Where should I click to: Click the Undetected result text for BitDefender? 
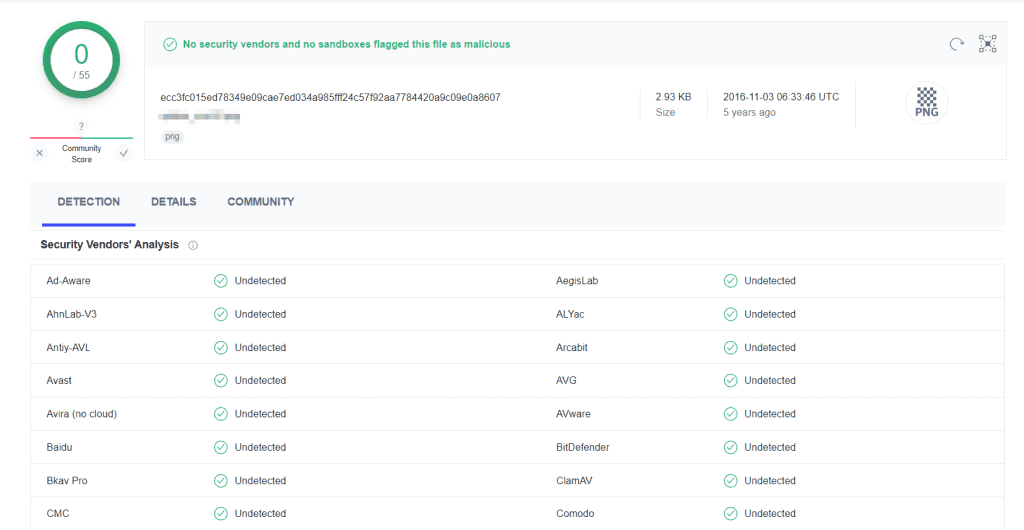[770, 447]
